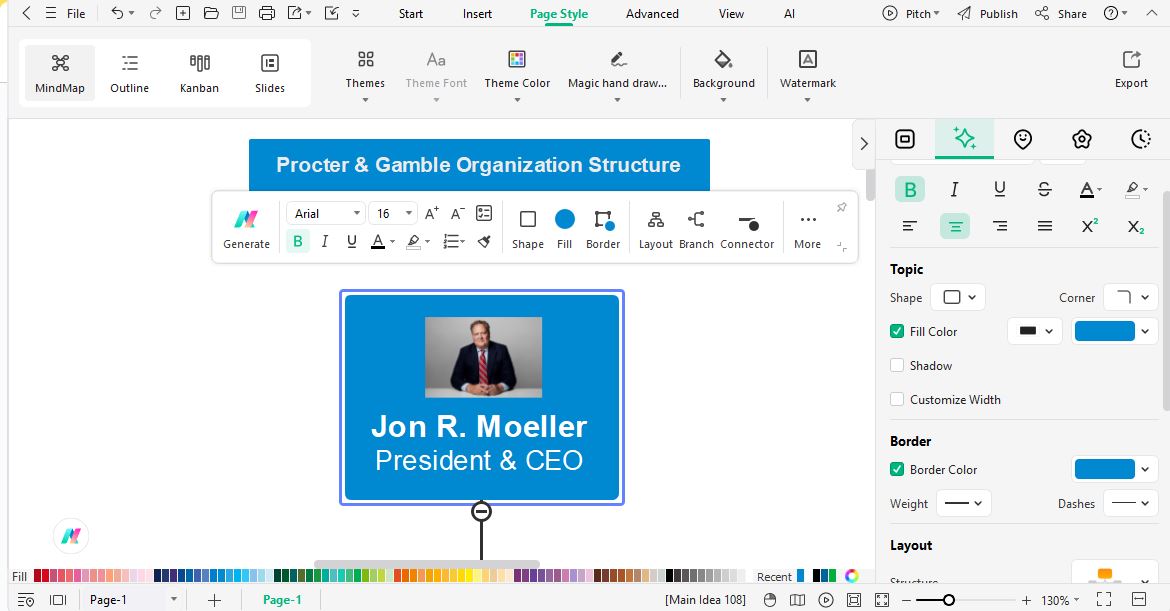
Task: Switch to Slides view mode
Action: (x=269, y=73)
